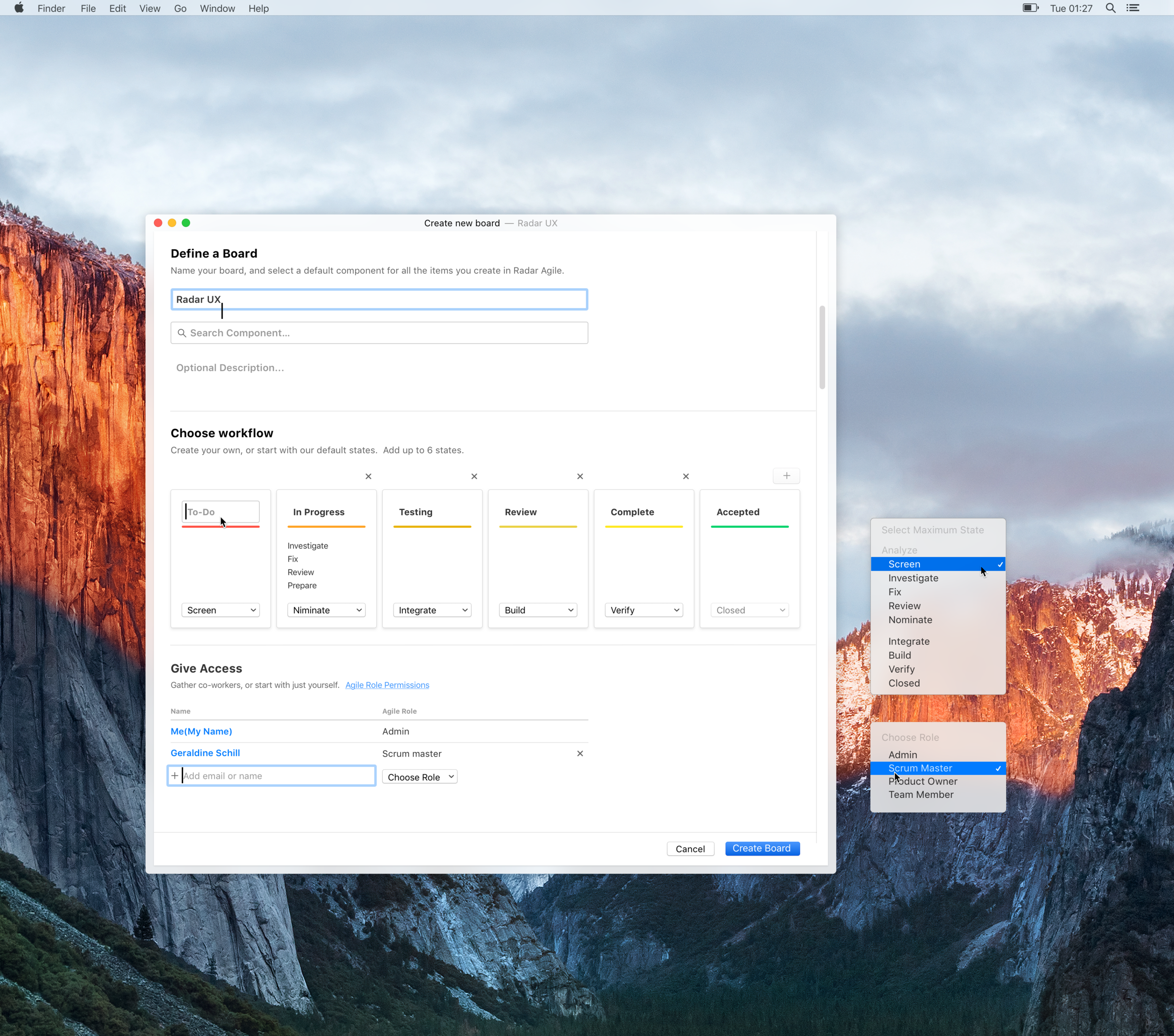Remove the Review workflow state
The image size is (1174, 1036).
point(579,476)
